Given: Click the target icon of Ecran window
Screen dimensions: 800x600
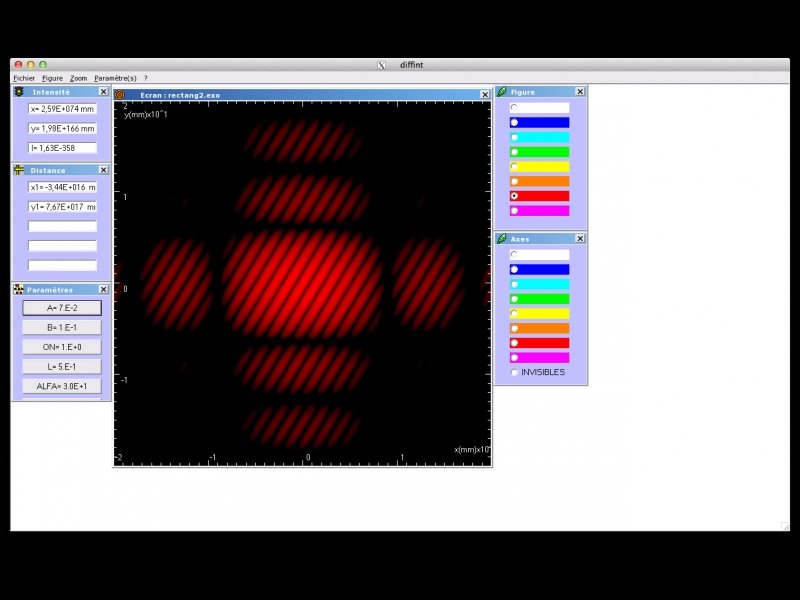Looking at the screenshot, I should click(120, 95).
